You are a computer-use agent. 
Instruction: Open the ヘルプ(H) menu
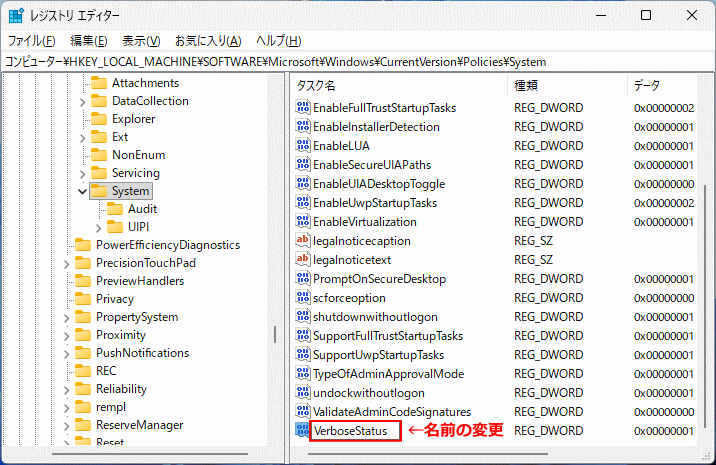279,41
